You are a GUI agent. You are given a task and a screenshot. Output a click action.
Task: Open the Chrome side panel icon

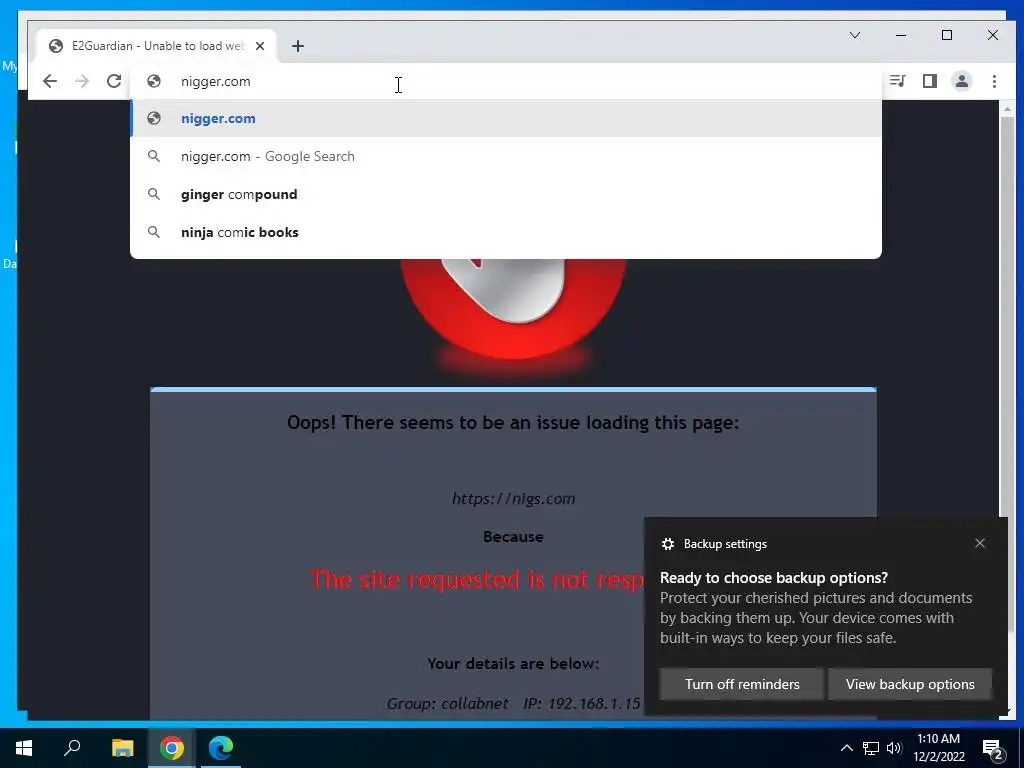(929, 81)
